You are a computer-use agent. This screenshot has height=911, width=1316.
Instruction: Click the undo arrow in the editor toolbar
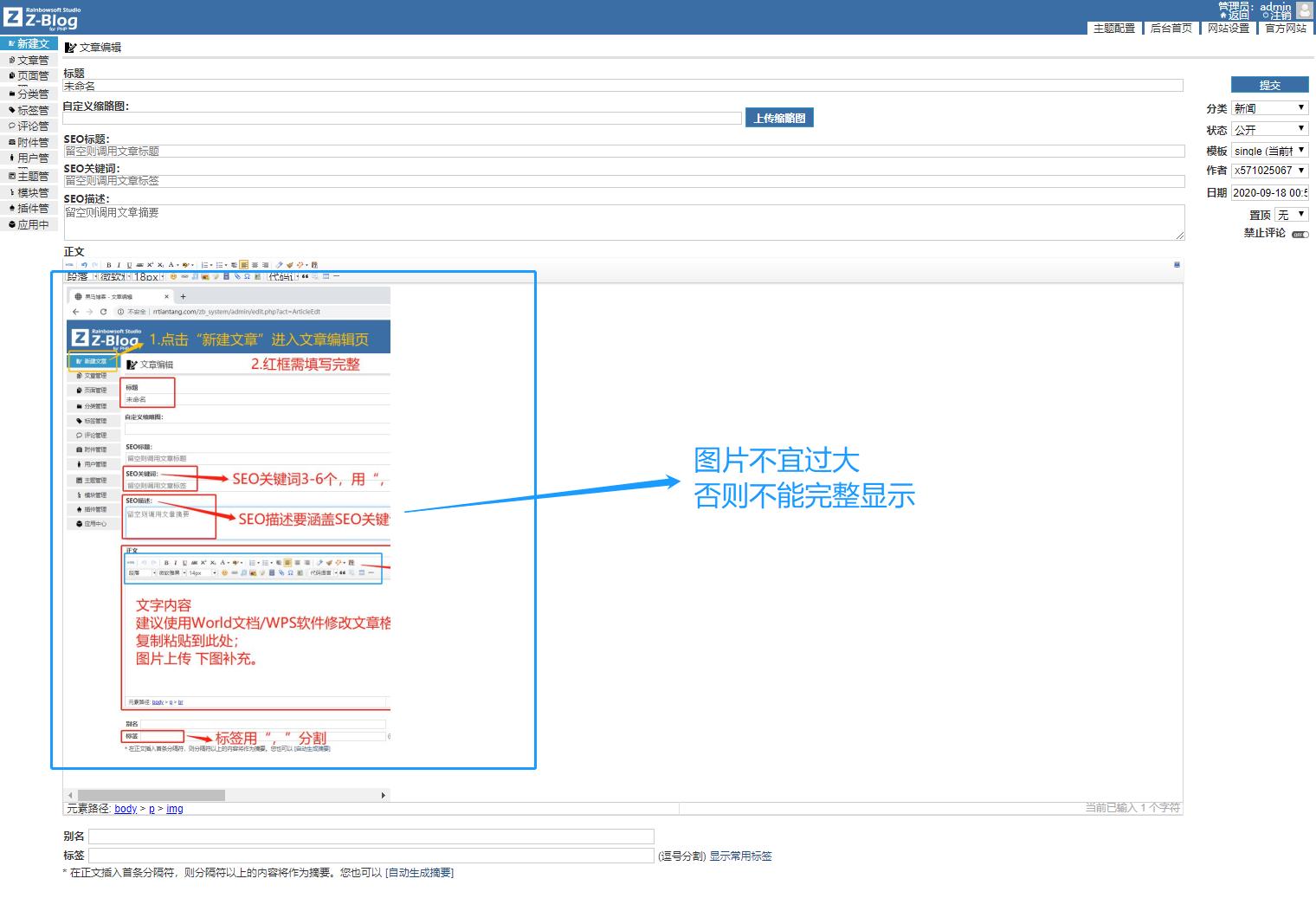point(84,265)
